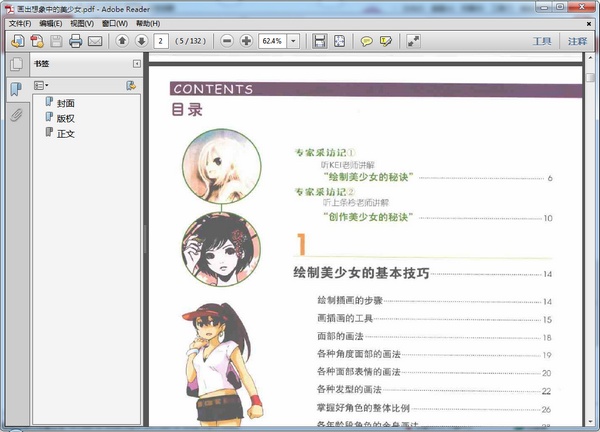Click the find current bookmark icon
Screen dimensions: 600x432
tap(131, 85)
